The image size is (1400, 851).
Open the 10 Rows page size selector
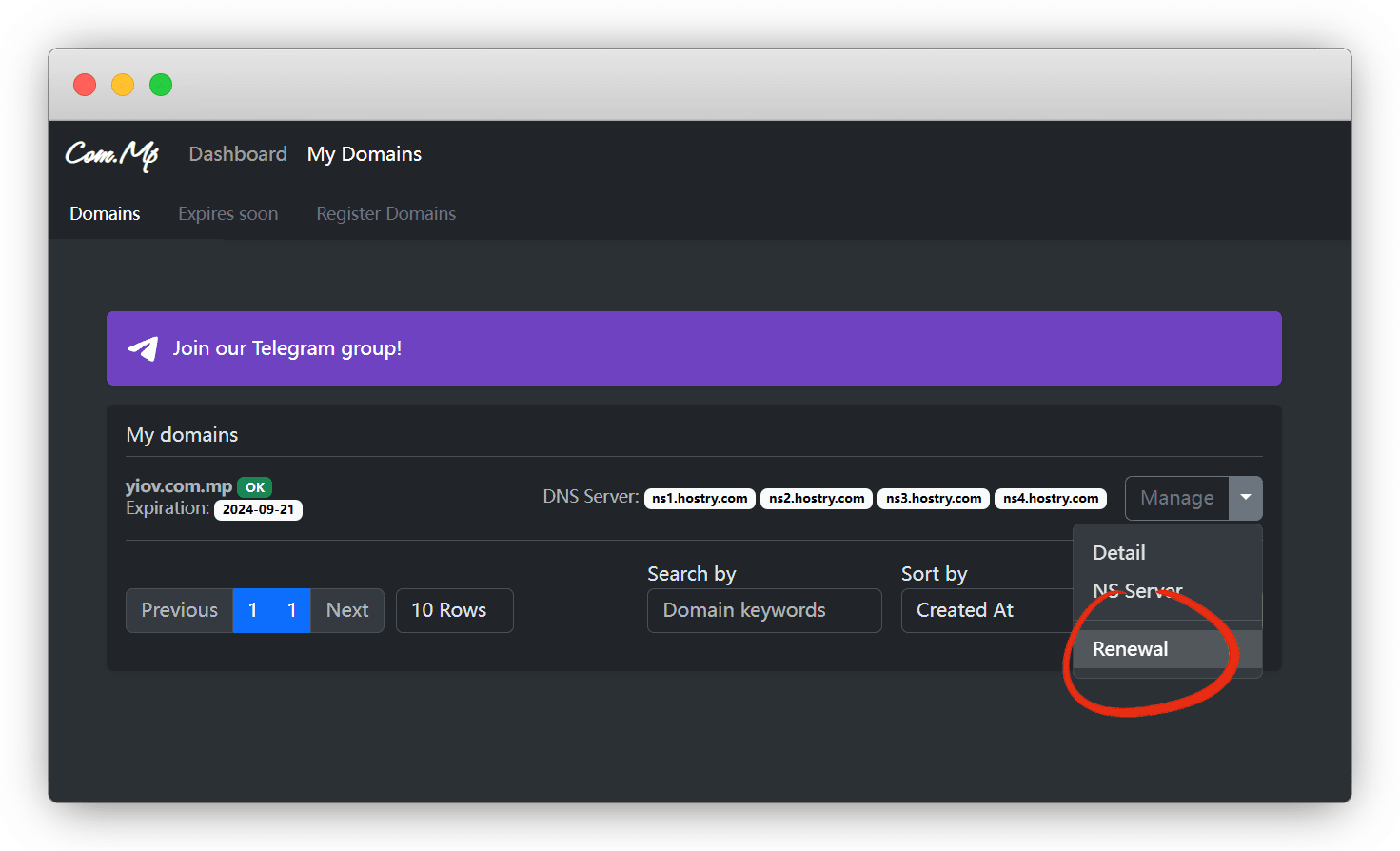click(454, 610)
